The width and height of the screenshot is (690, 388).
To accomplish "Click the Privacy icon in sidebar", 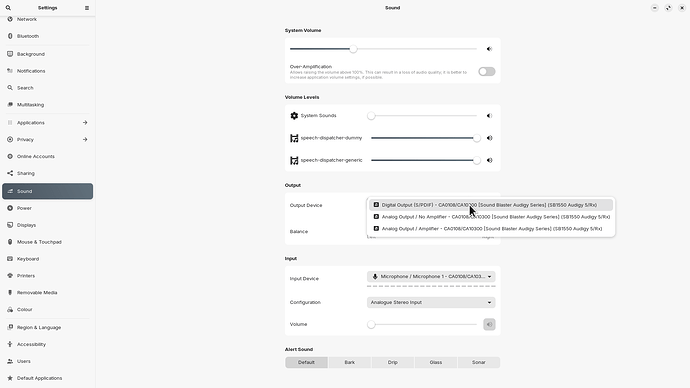I will 10,139.
